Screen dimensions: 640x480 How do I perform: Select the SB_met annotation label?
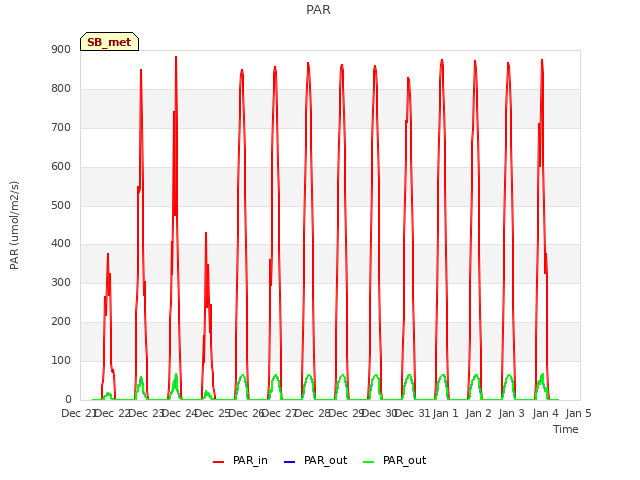click(x=109, y=42)
